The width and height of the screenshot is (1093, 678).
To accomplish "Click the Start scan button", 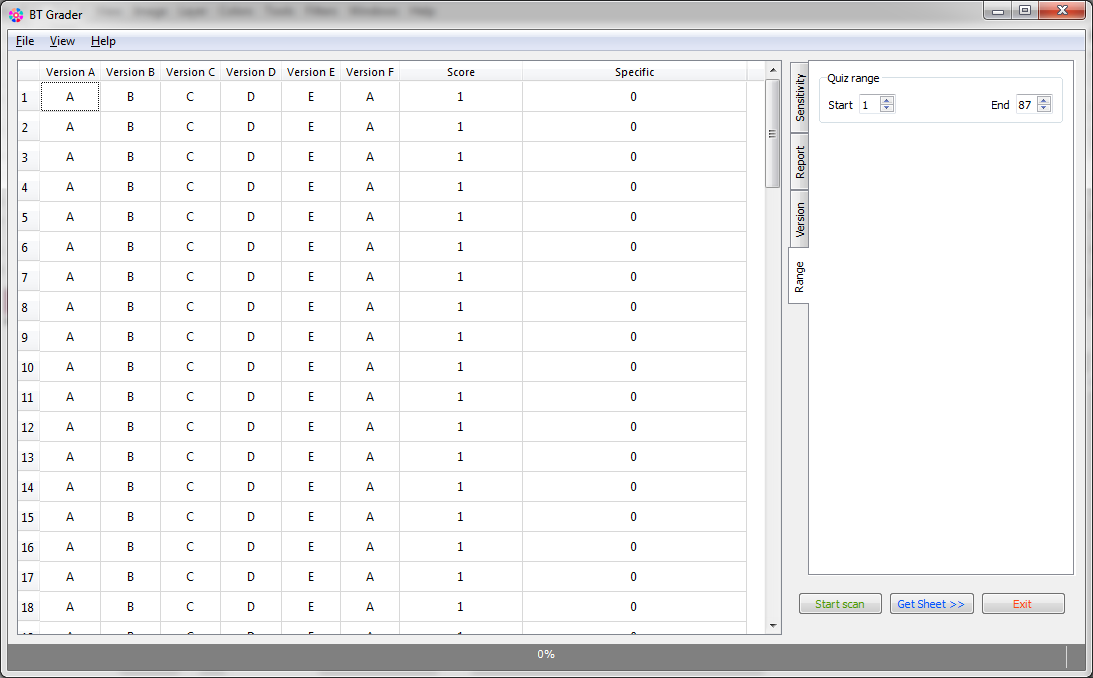I will click(840, 604).
